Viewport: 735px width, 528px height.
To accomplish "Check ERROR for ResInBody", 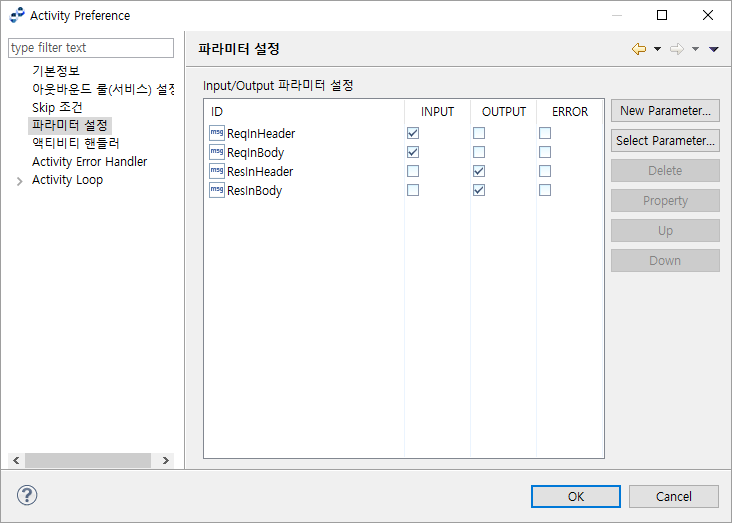I will [545, 190].
